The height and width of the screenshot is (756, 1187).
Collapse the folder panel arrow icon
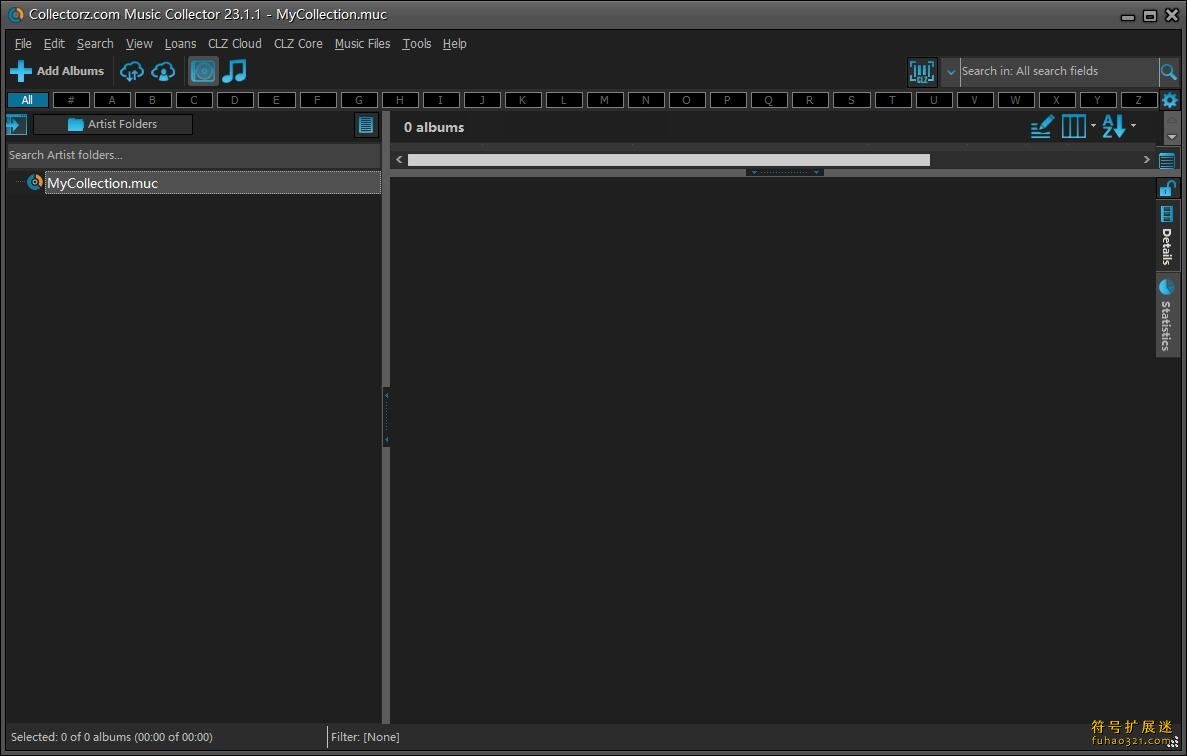16,124
